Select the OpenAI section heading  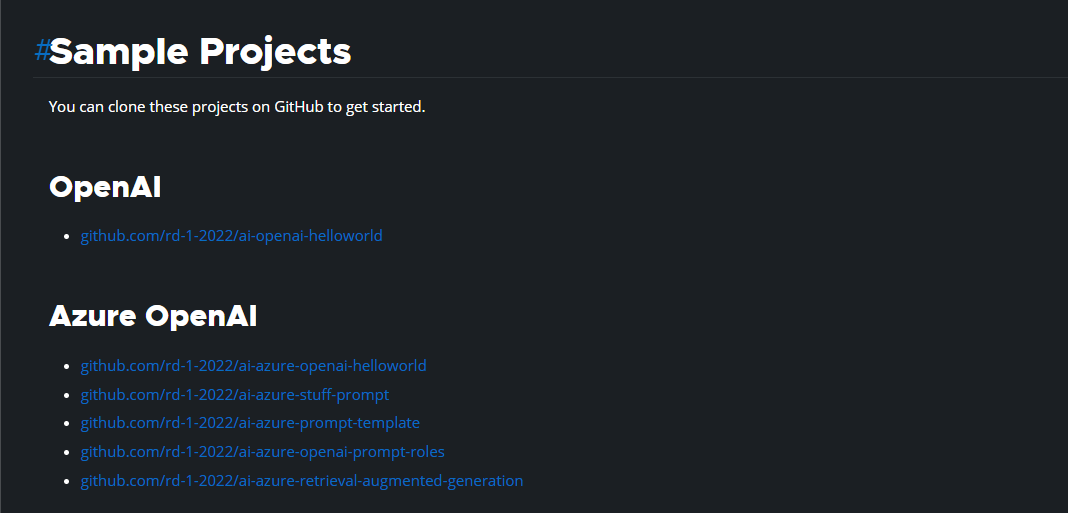[x=105, y=187]
